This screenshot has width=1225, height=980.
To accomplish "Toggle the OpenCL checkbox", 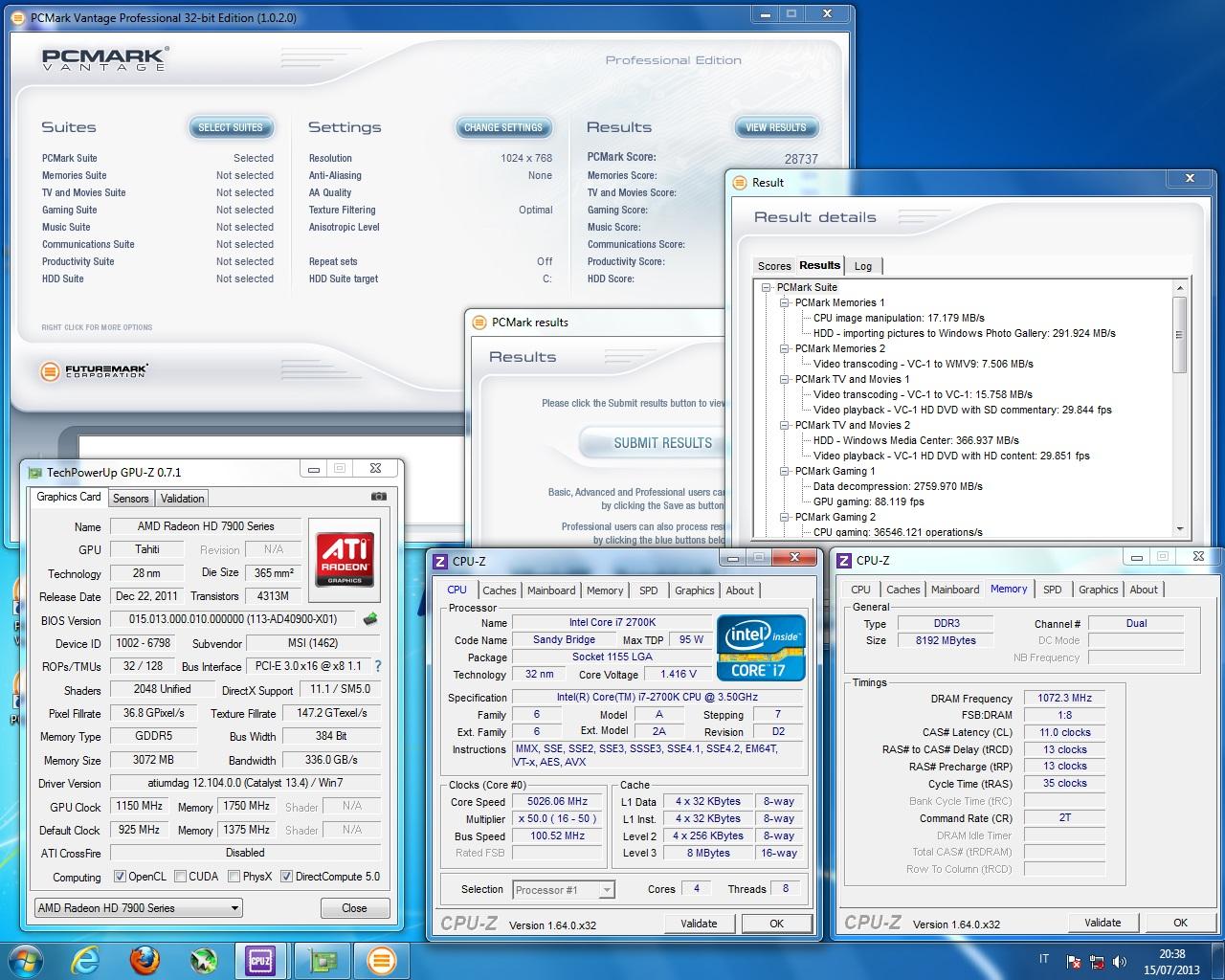I will [120, 876].
